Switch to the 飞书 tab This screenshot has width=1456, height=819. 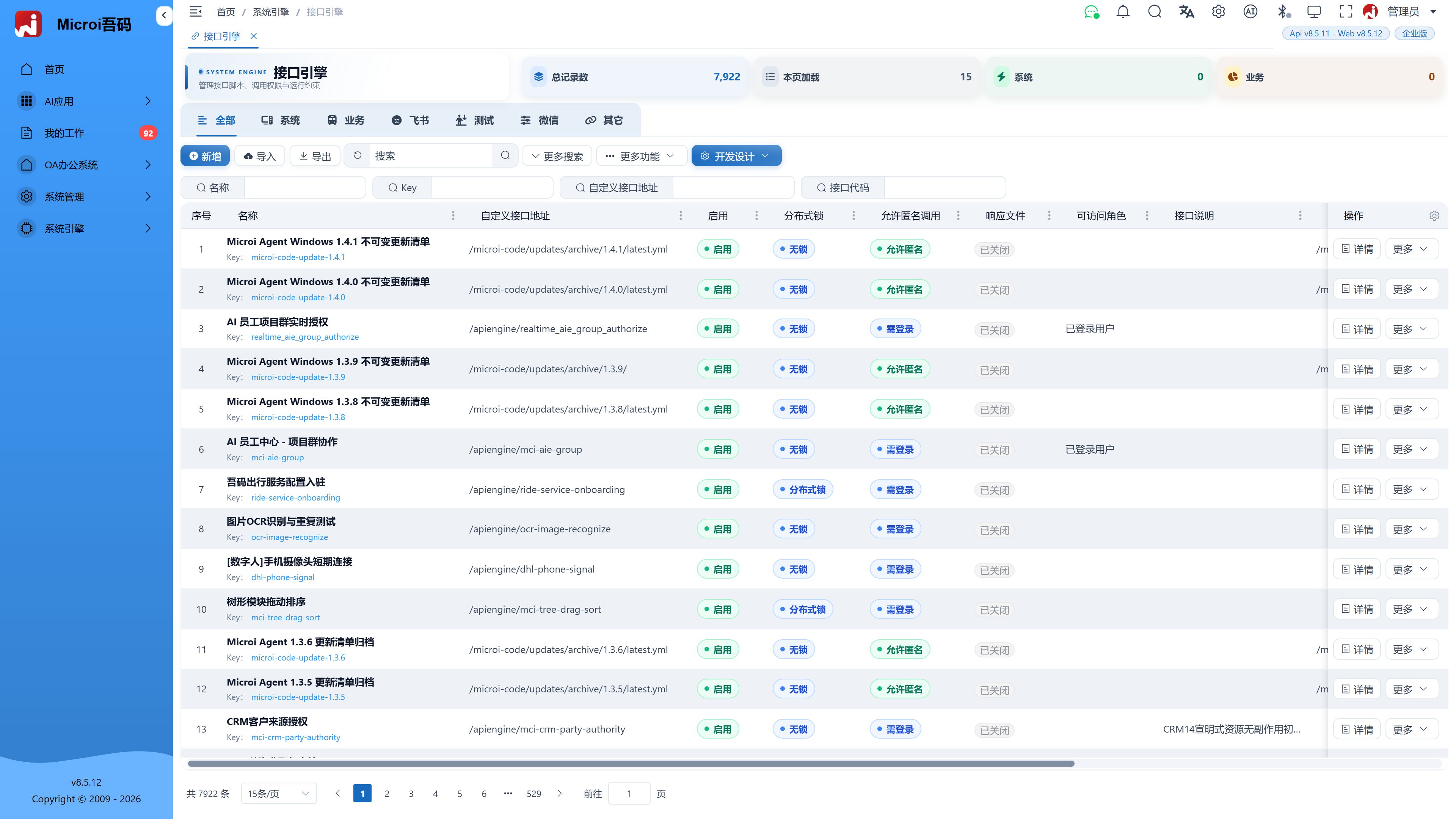[410, 121]
